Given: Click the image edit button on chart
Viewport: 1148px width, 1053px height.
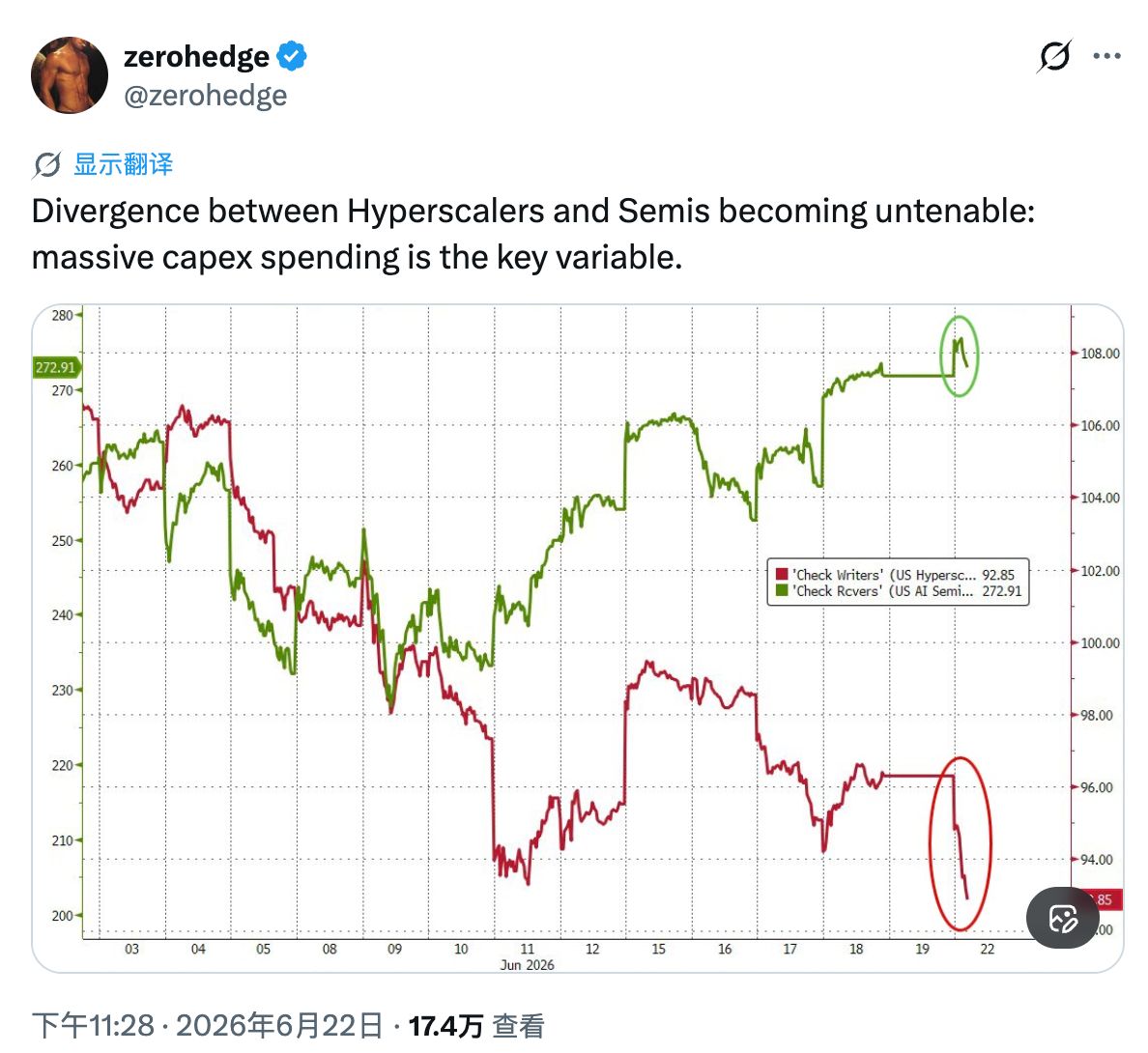Looking at the screenshot, I should [1063, 918].
